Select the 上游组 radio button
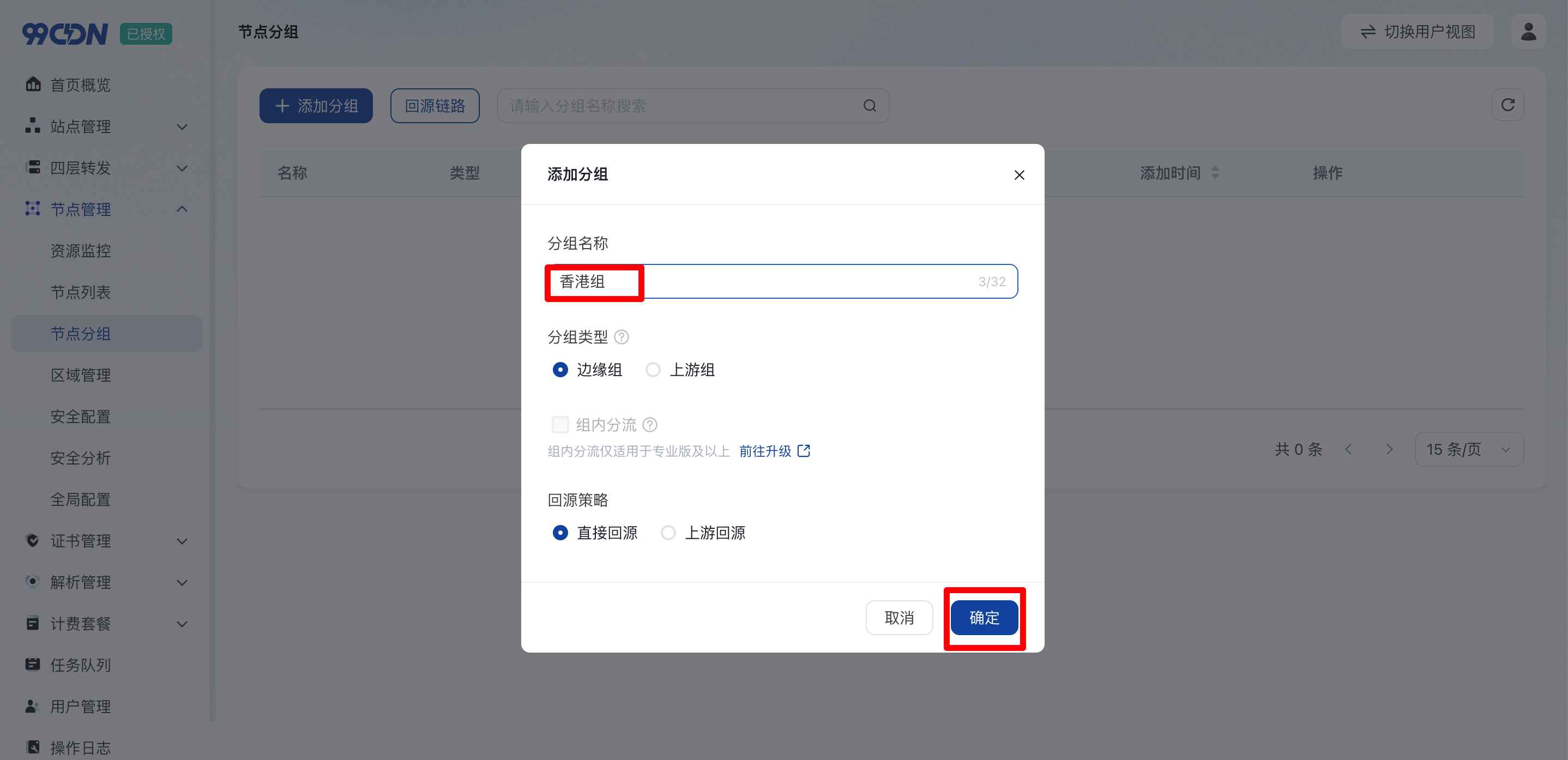The image size is (1568, 760). click(653, 369)
